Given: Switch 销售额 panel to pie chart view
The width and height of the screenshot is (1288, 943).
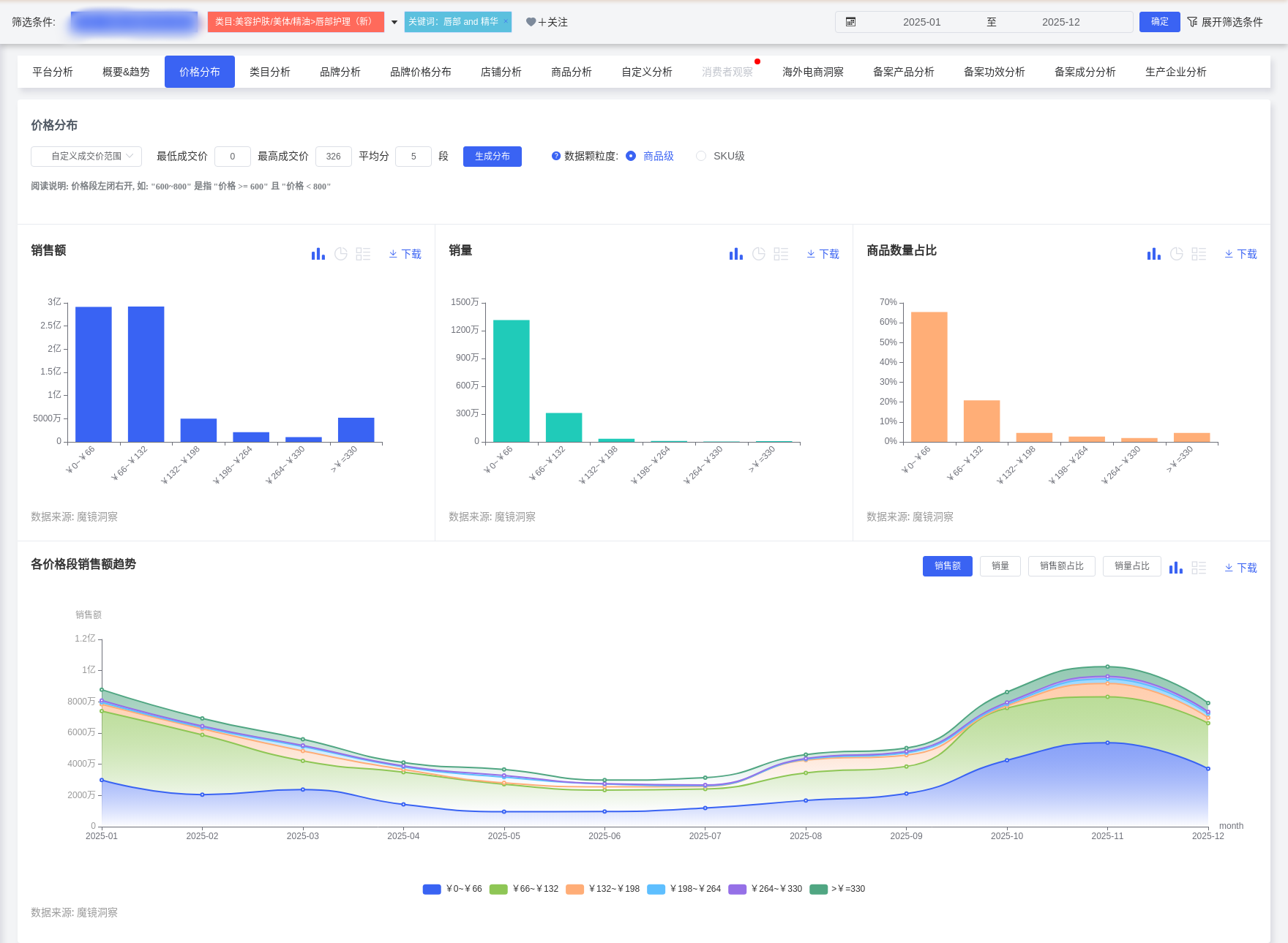Looking at the screenshot, I should pos(341,254).
